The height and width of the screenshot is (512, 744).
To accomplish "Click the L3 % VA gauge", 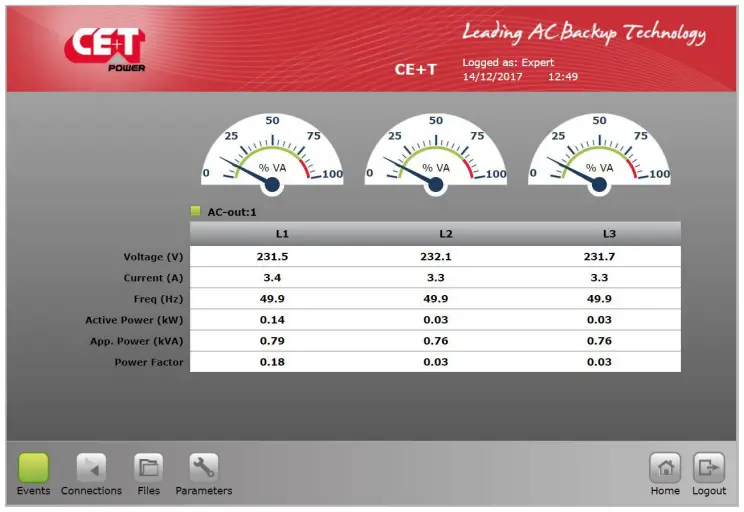I will 599,153.
